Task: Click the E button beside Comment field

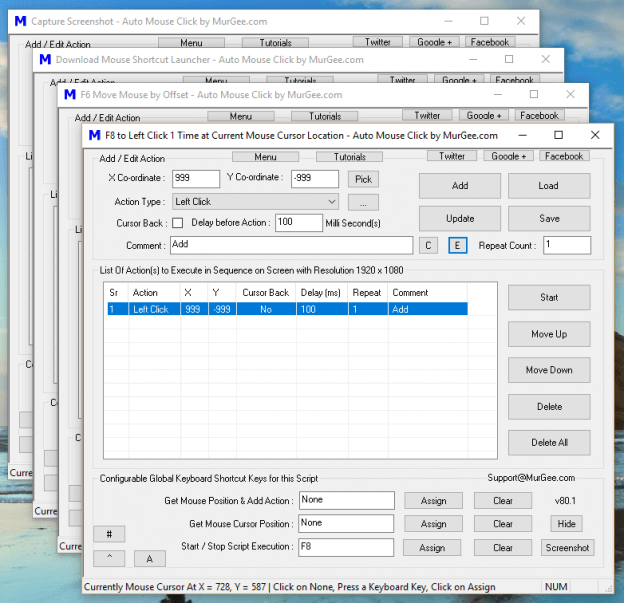Action: point(457,245)
